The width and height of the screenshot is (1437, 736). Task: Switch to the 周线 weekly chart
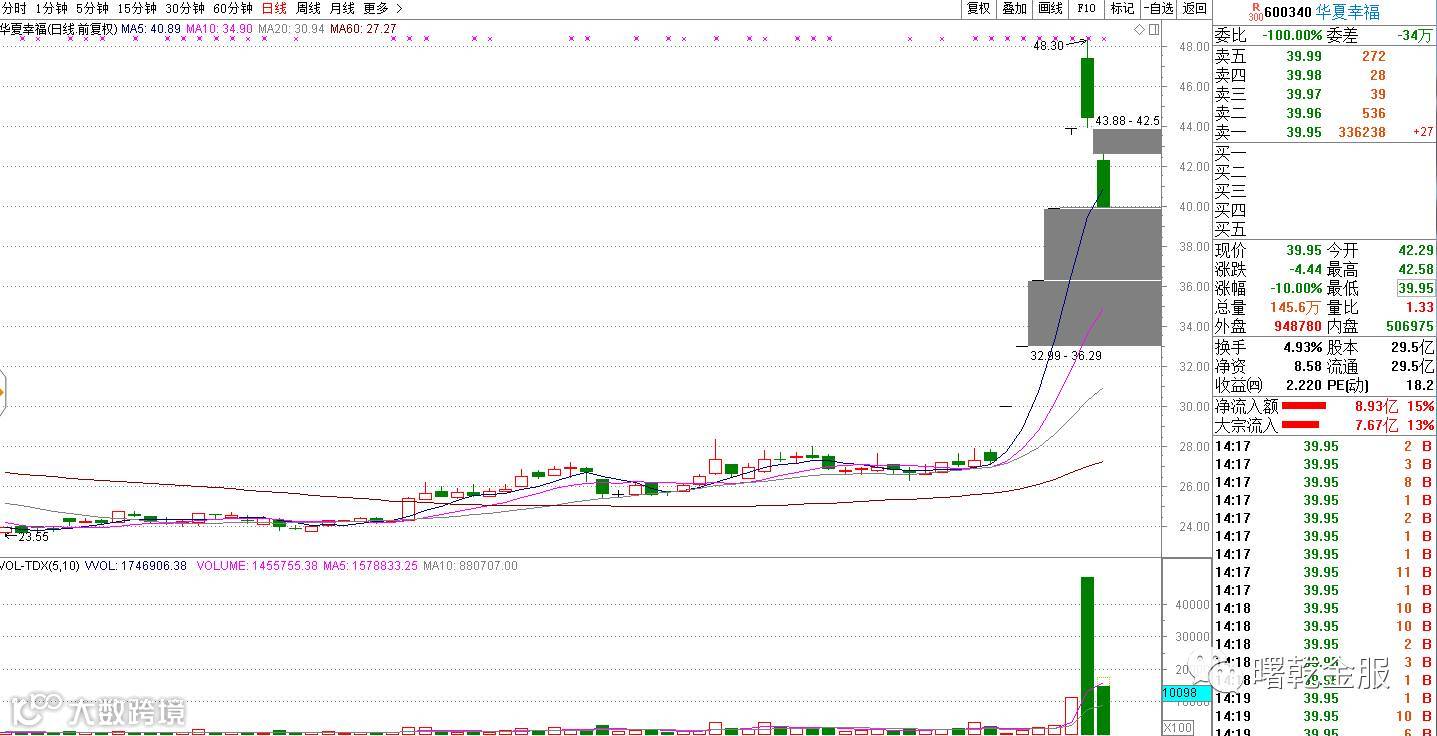point(308,8)
